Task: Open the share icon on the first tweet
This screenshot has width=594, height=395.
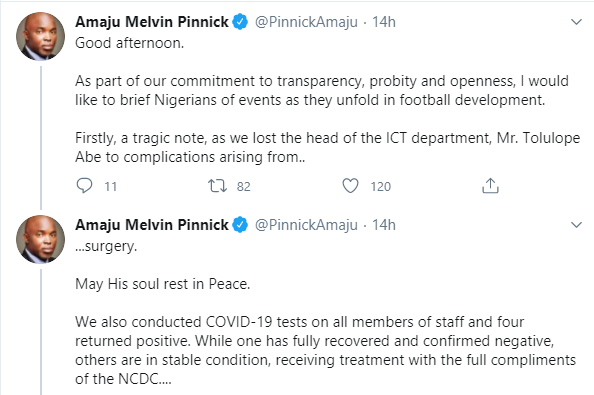Action: pyautogui.click(x=490, y=186)
